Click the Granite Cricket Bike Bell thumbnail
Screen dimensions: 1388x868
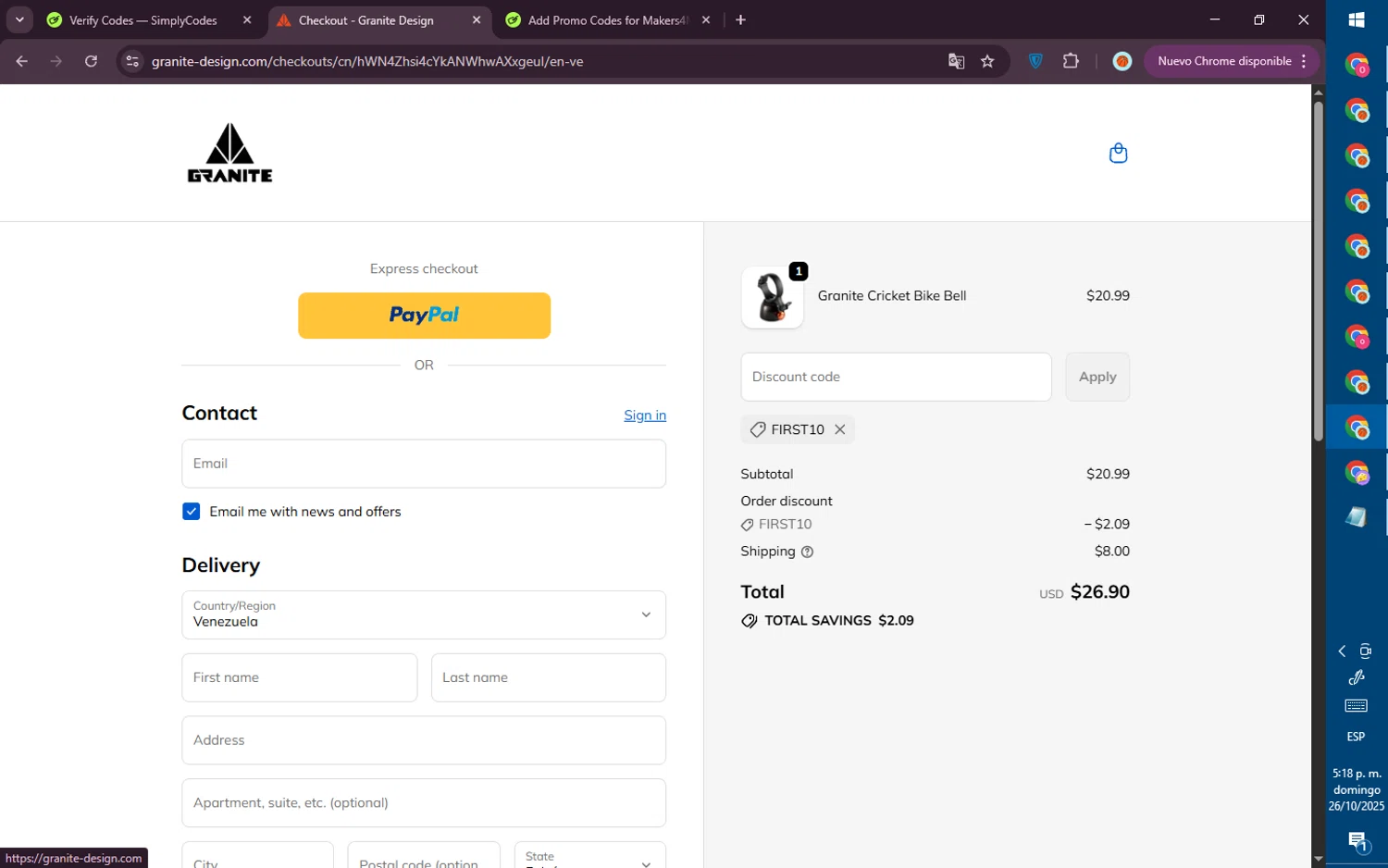tap(773, 298)
